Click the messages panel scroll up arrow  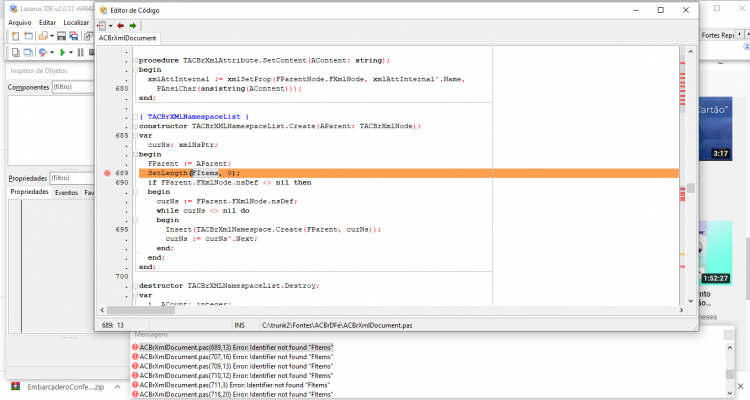[x=729, y=348]
